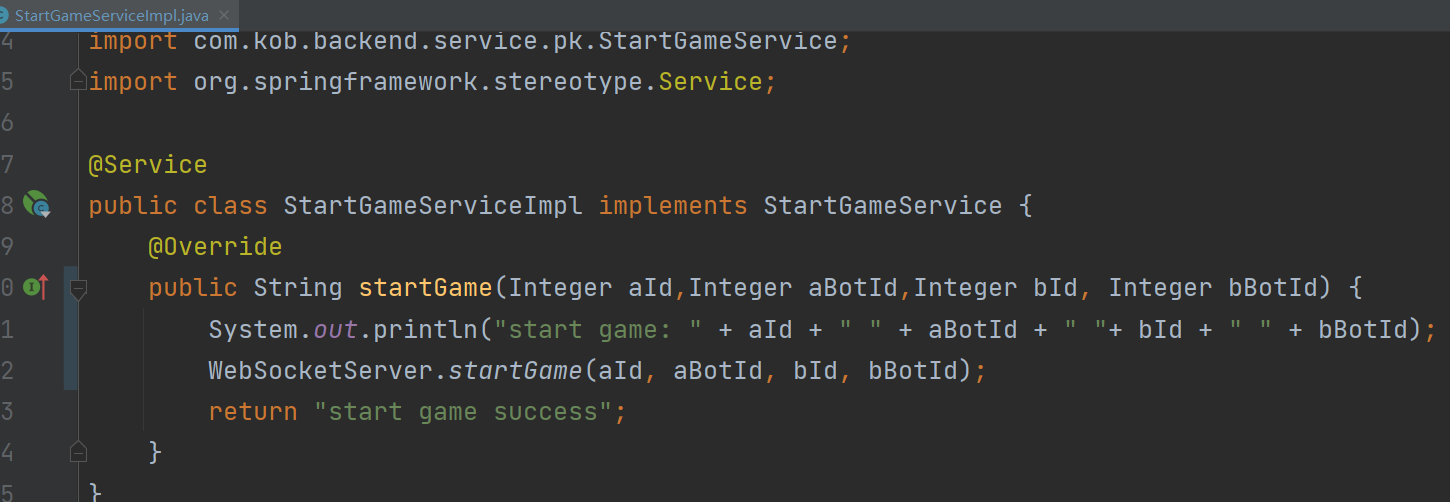Click the WebSocketServer class reference
Screen dimensions: 1450x502
click(320, 371)
